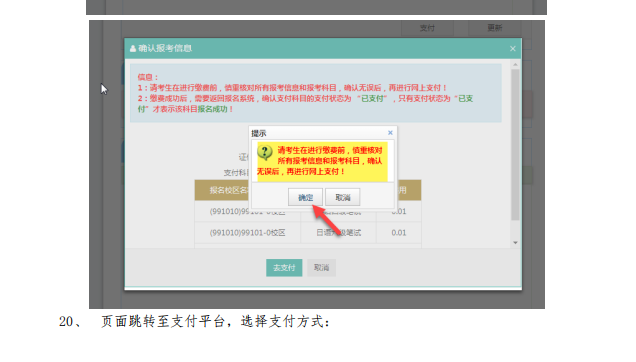636x362 pixels.
Task: Click the green question mark icon
Action: [265, 153]
